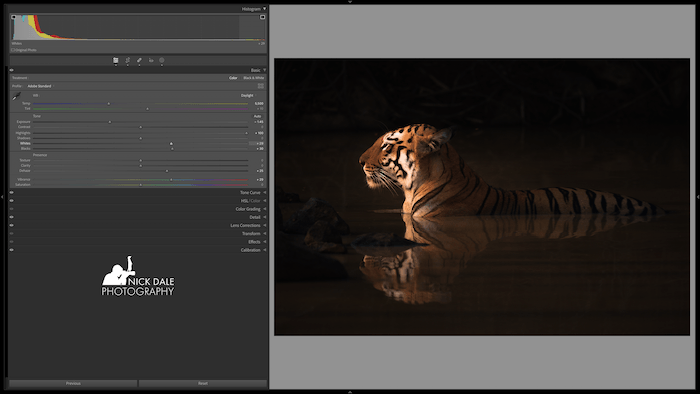700x394 pixels.
Task: Expand the Lens Corrections panel
Action: 264,225
